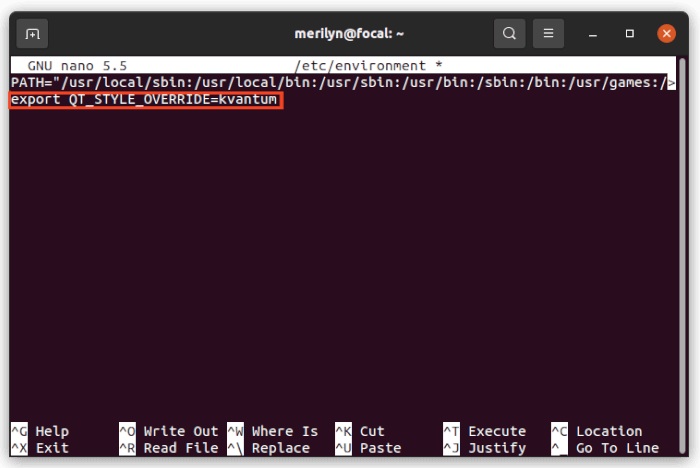Click the ^T Execute shortcut
Screen dimensions: 700x468
click(x=484, y=431)
